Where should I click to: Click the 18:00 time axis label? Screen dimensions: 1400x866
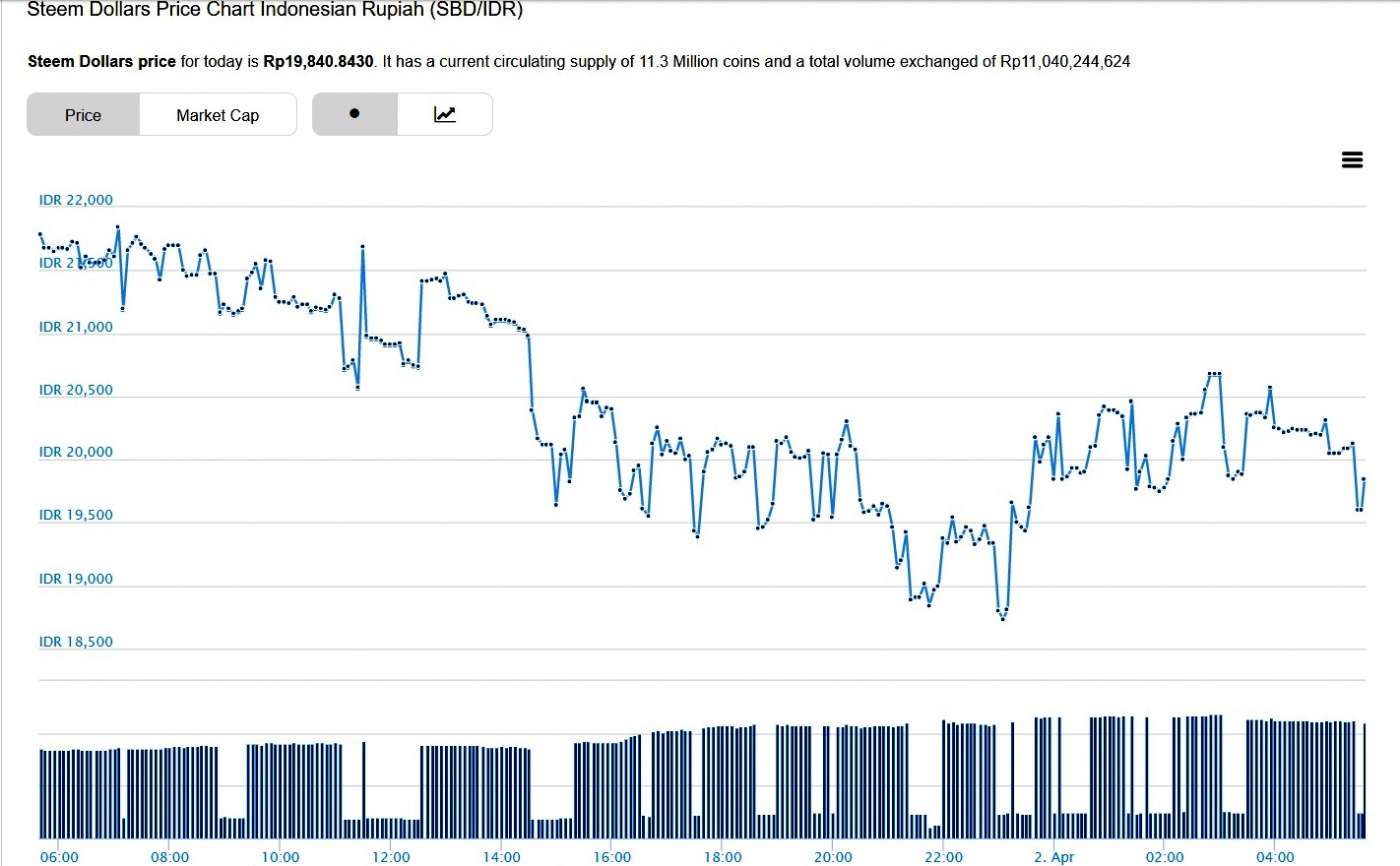click(723, 857)
